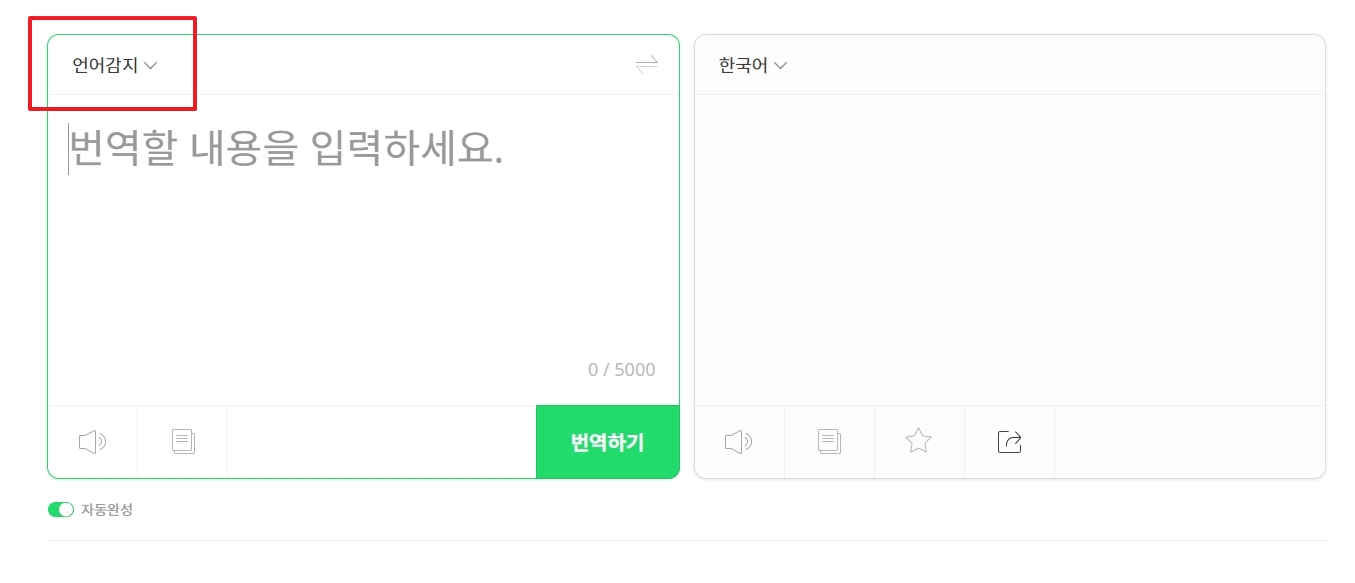Click the copy icon under the source text

(182, 441)
